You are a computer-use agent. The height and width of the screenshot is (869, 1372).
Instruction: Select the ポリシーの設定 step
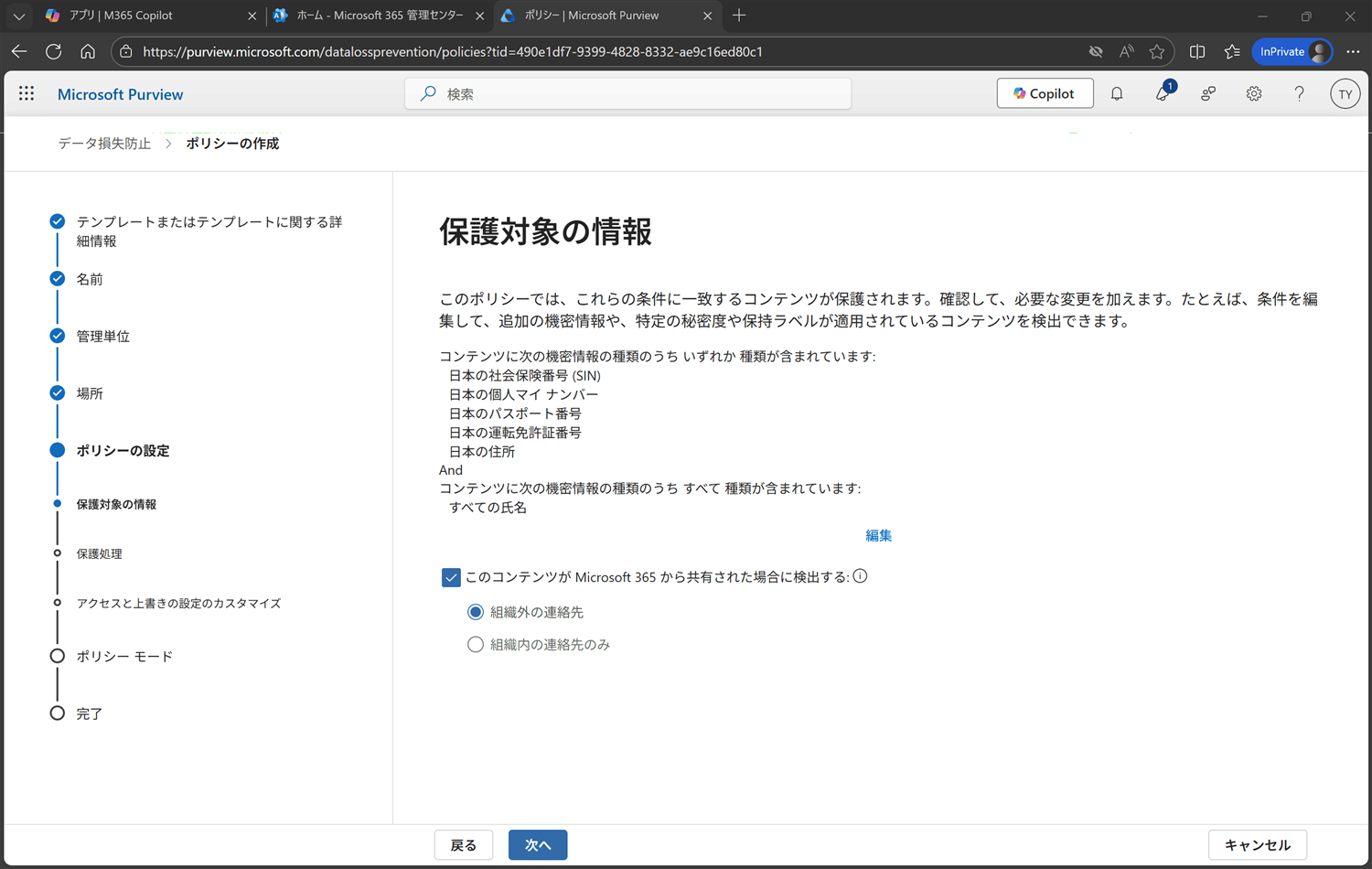point(123,450)
